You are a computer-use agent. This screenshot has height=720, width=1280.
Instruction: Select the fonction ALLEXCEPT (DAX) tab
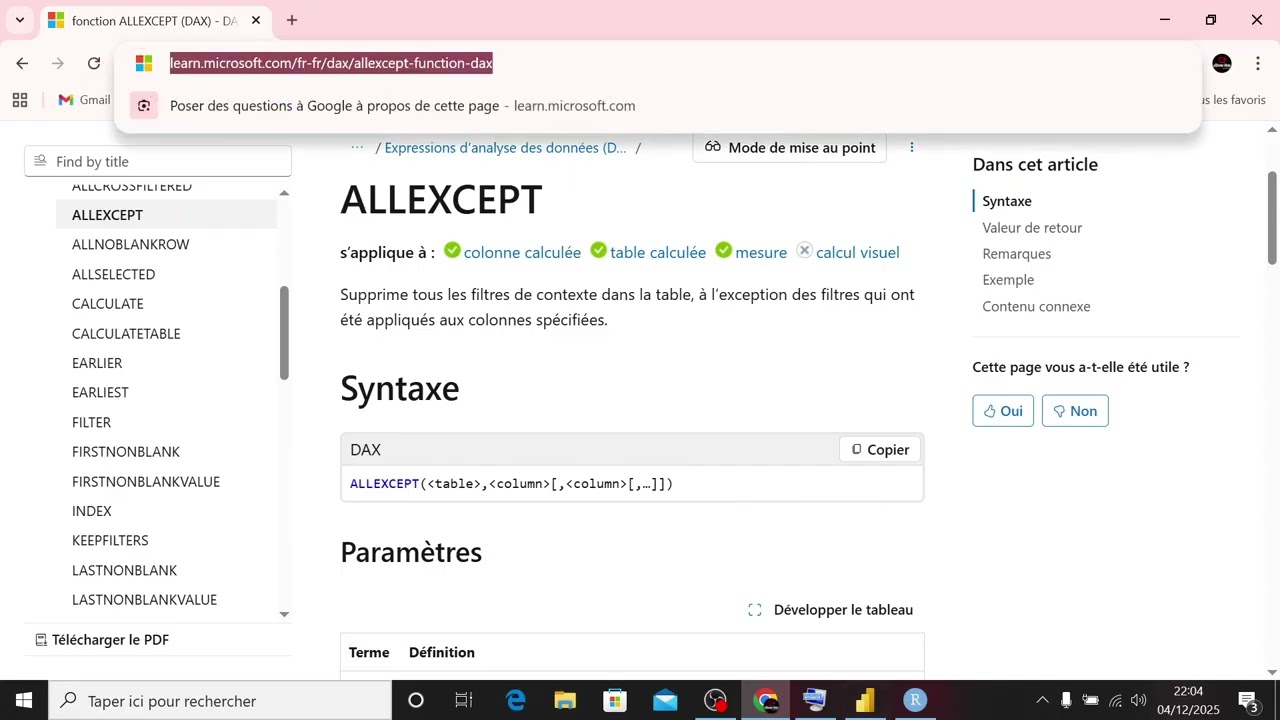[154, 20]
